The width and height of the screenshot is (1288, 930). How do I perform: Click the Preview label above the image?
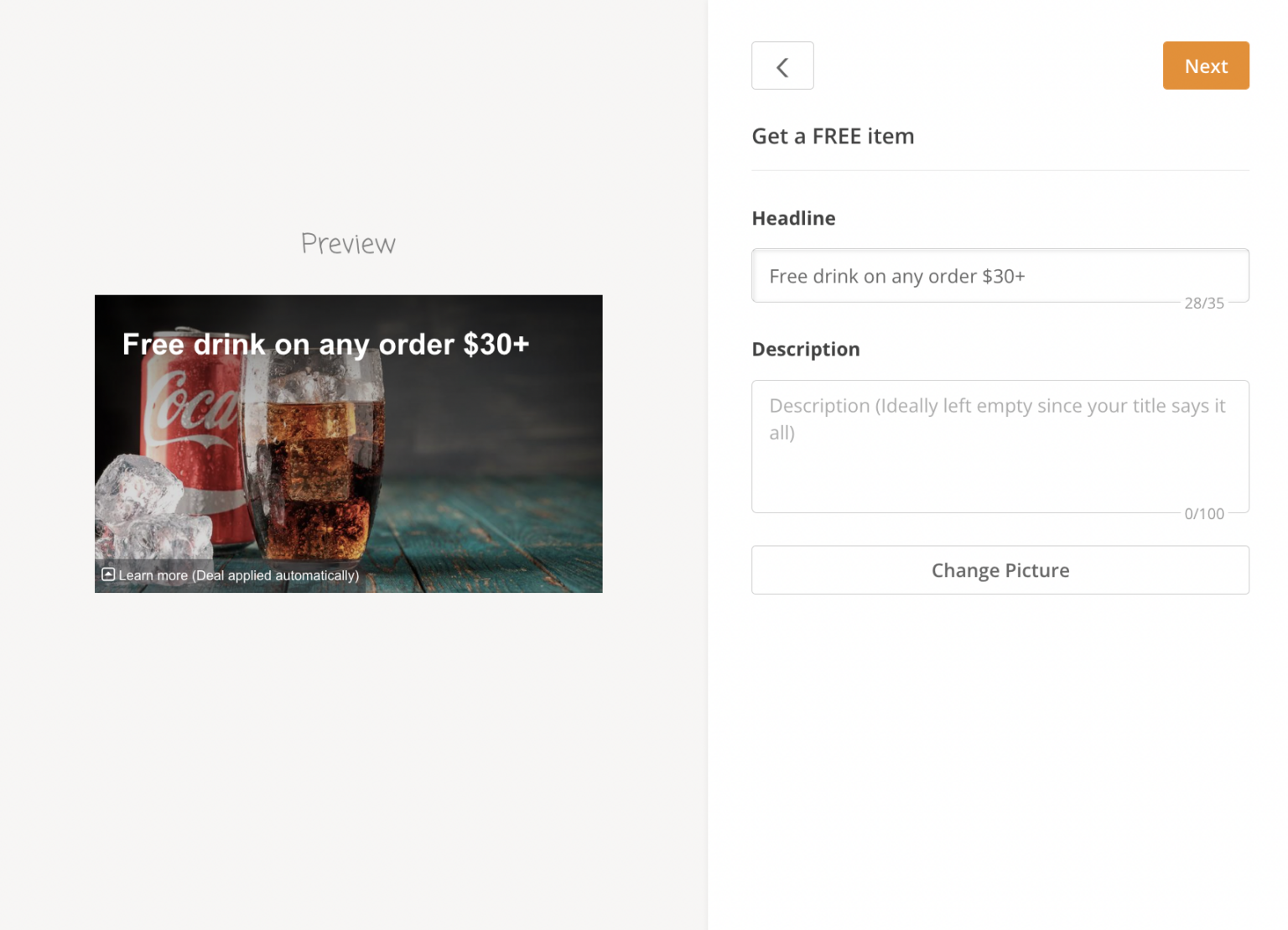tap(348, 243)
